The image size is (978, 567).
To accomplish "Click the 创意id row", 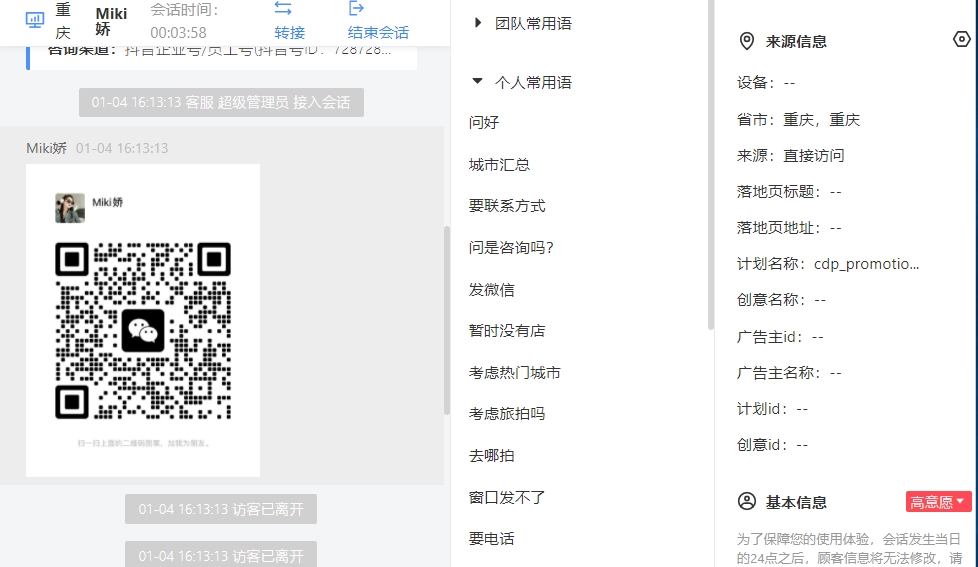I will tap(772, 445).
